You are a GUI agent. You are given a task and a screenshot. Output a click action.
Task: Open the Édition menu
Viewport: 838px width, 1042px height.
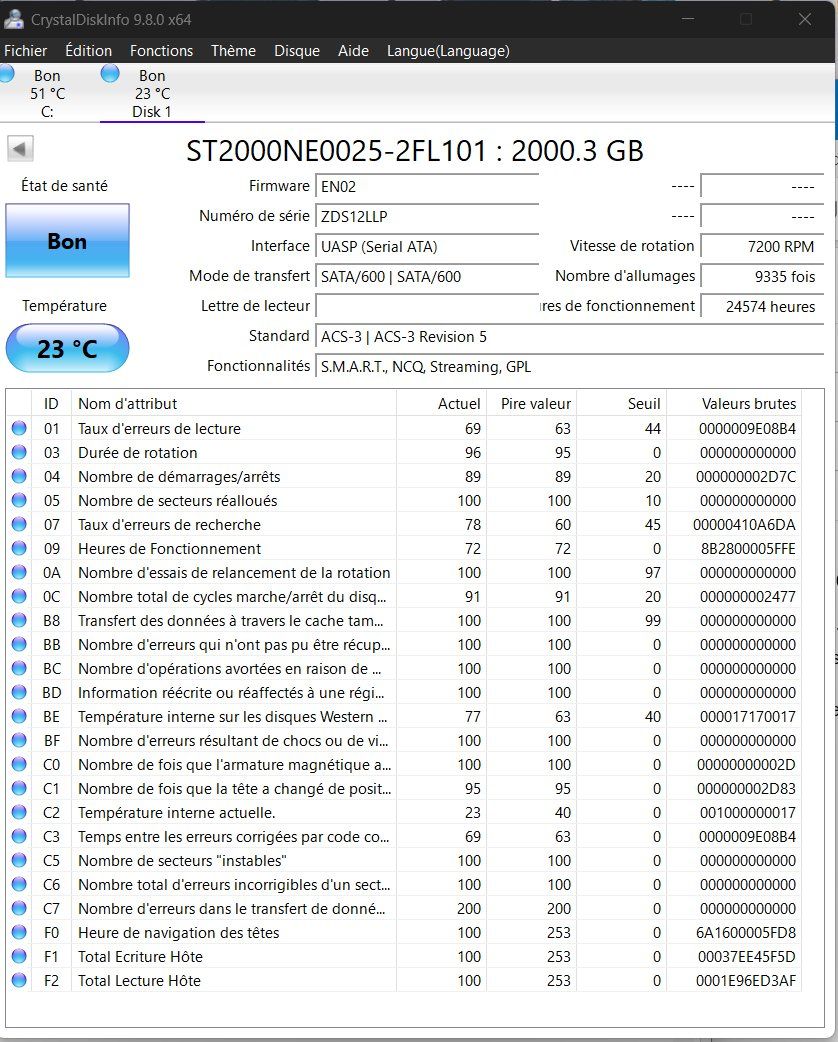[88, 51]
